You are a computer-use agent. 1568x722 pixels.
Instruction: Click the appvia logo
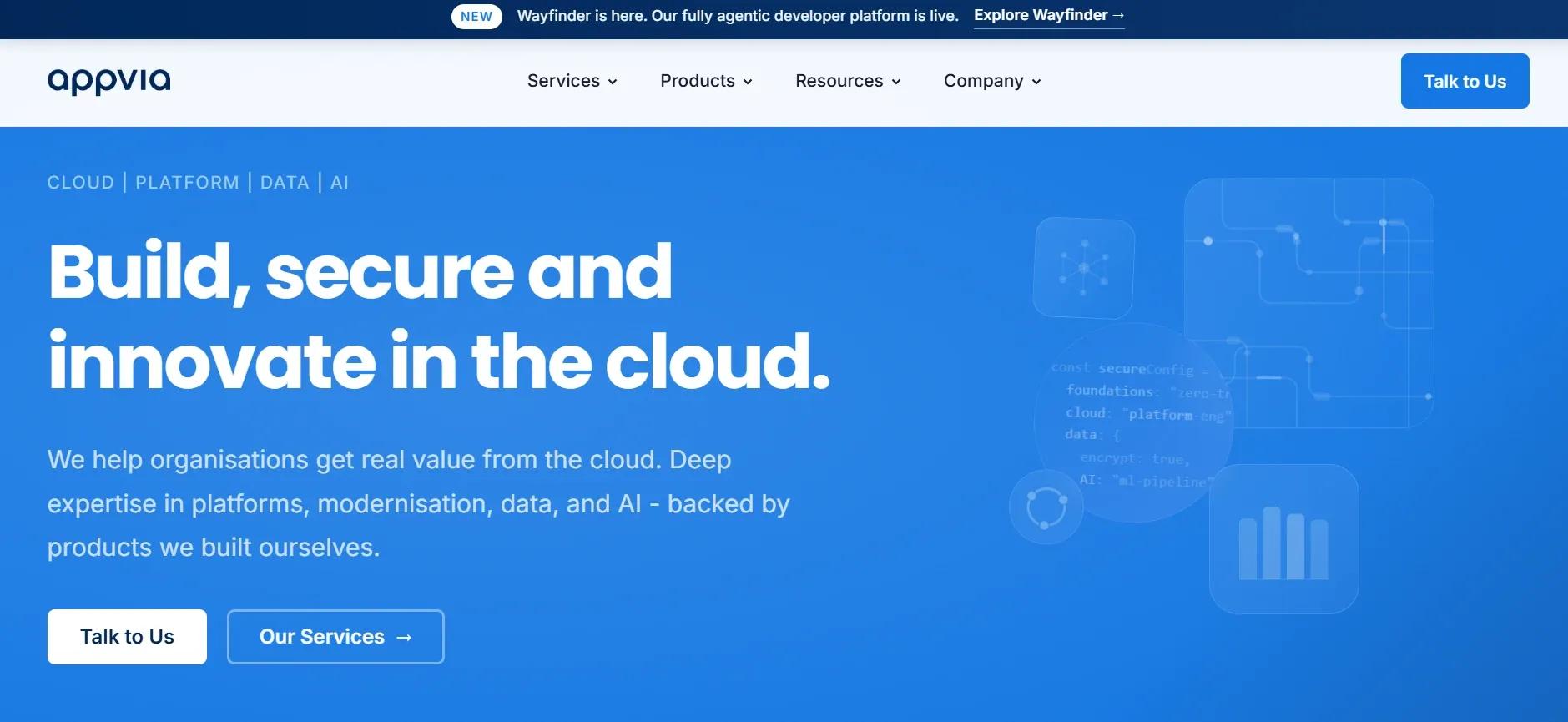coord(109,81)
